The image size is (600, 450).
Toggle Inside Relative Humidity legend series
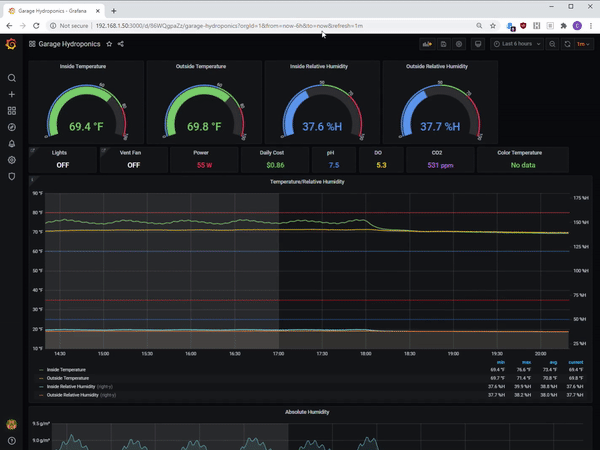71,386
